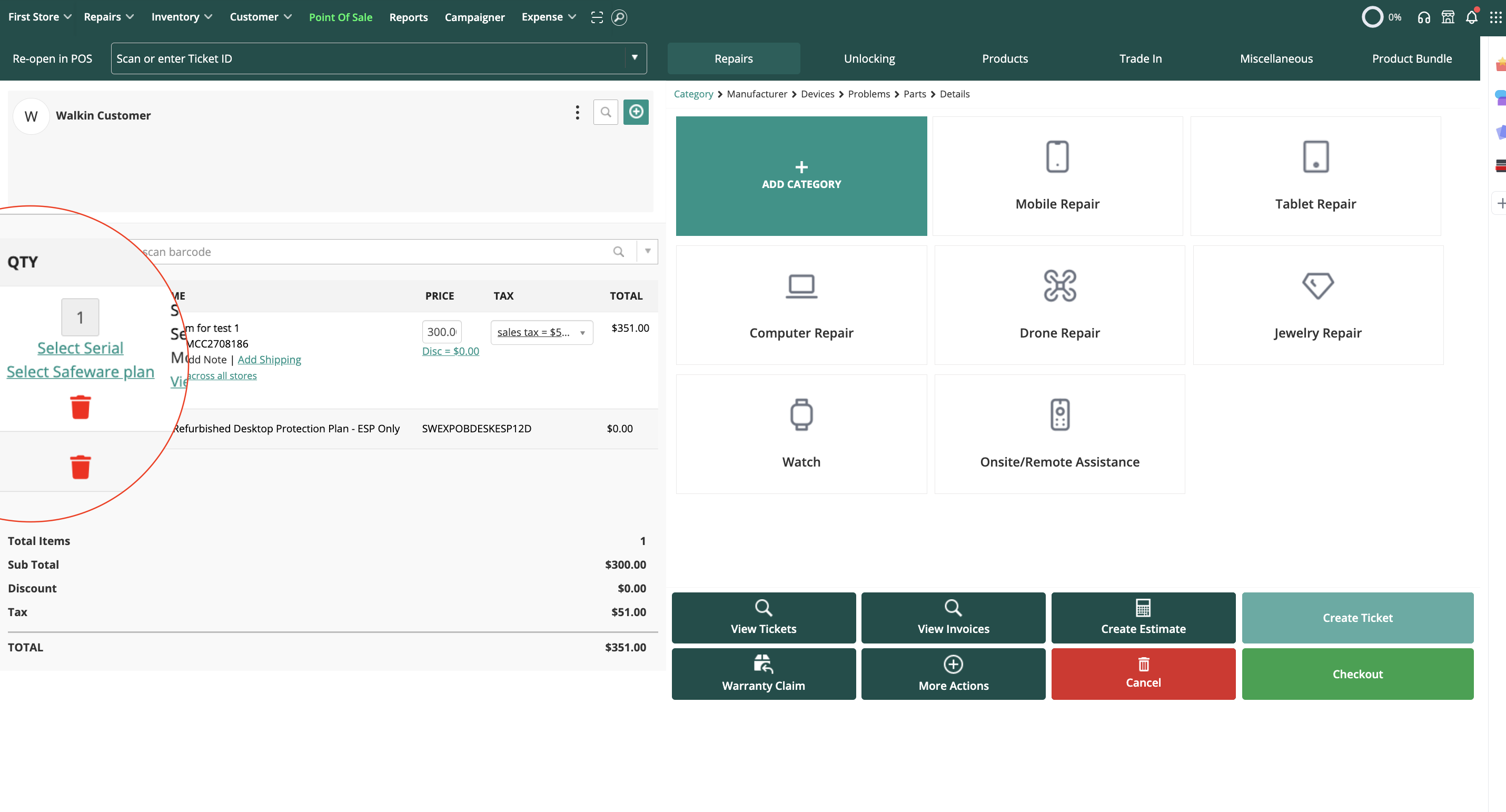Open Walkin Customer three-dot options menu

tap(577, 112)
